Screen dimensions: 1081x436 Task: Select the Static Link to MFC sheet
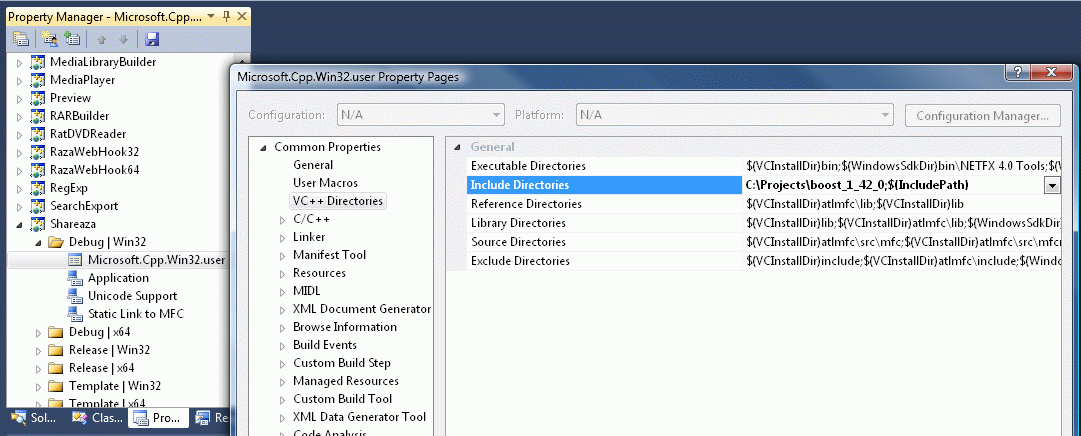pyautogui.click(x=135, y=314)
